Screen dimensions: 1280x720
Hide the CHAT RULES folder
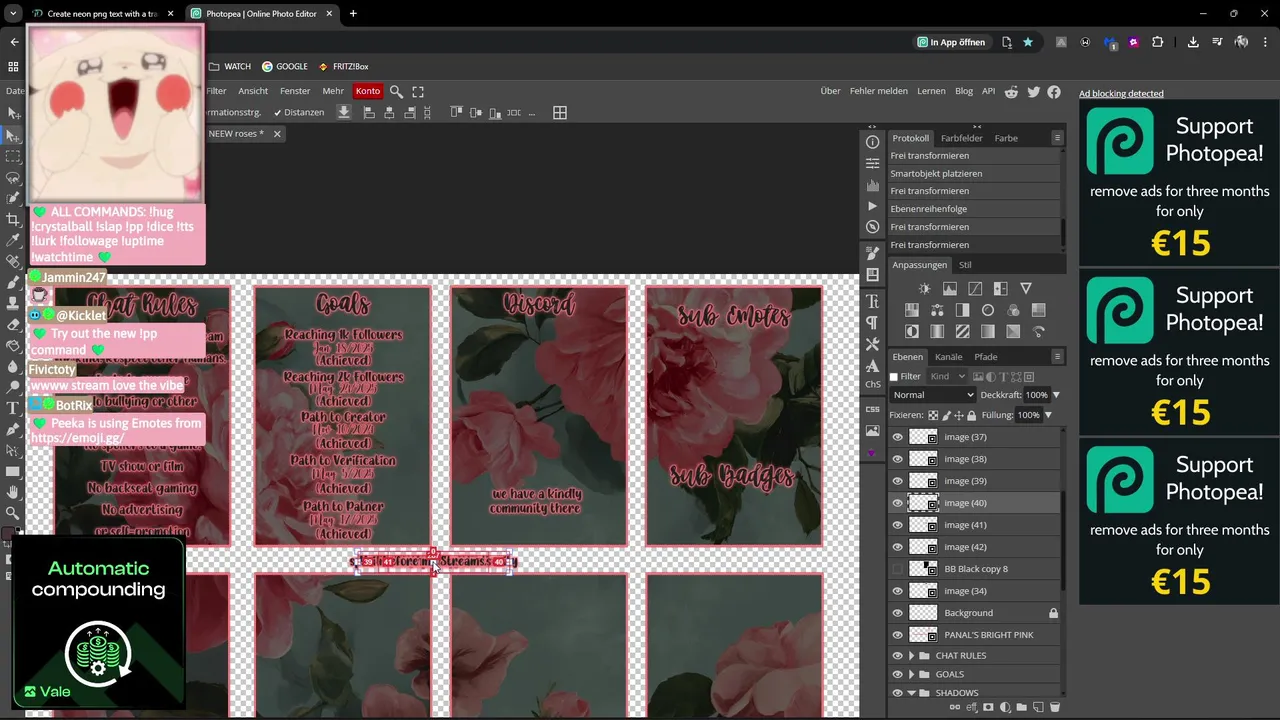897,656
